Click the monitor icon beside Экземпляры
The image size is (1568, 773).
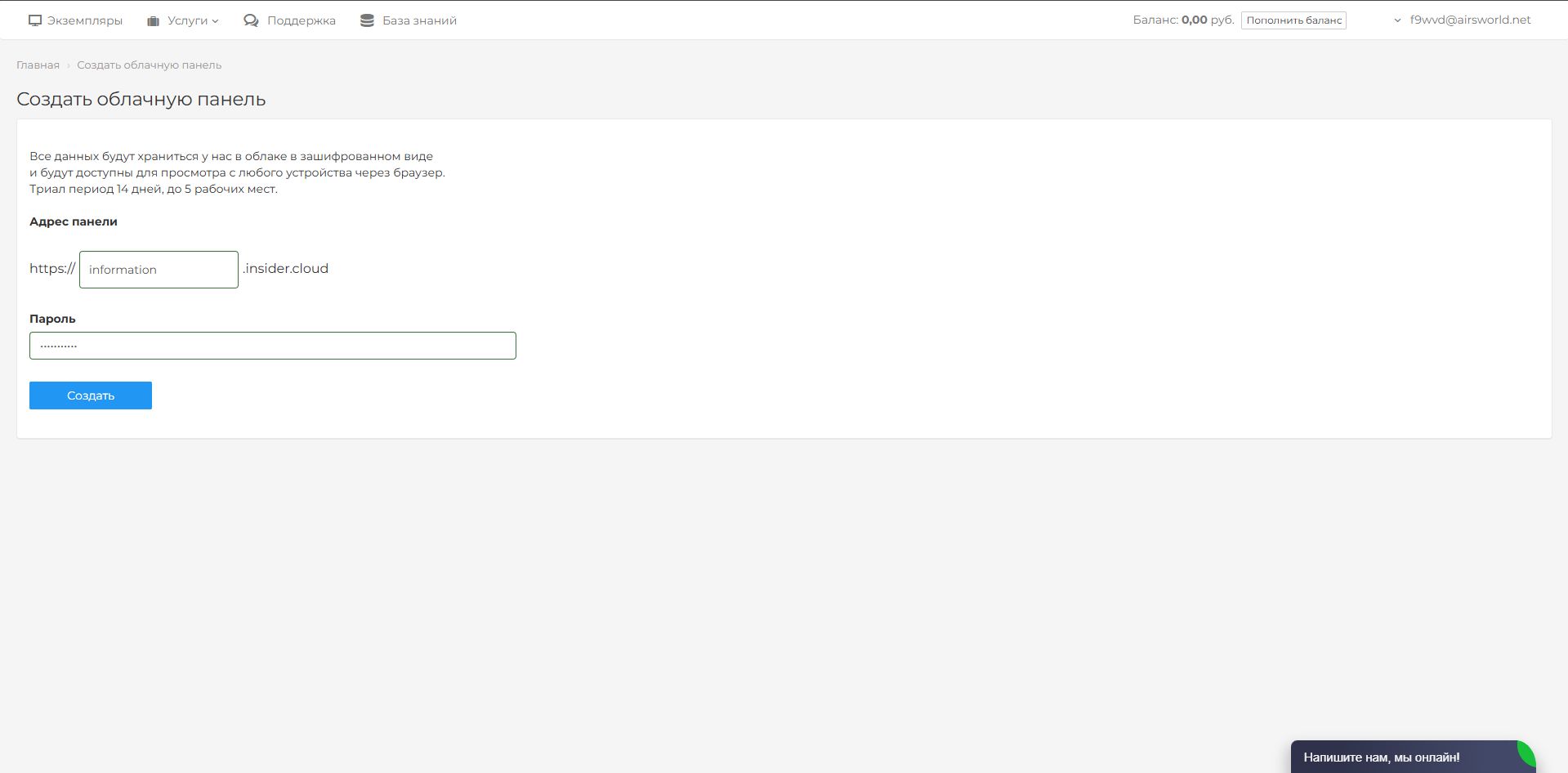35,20
